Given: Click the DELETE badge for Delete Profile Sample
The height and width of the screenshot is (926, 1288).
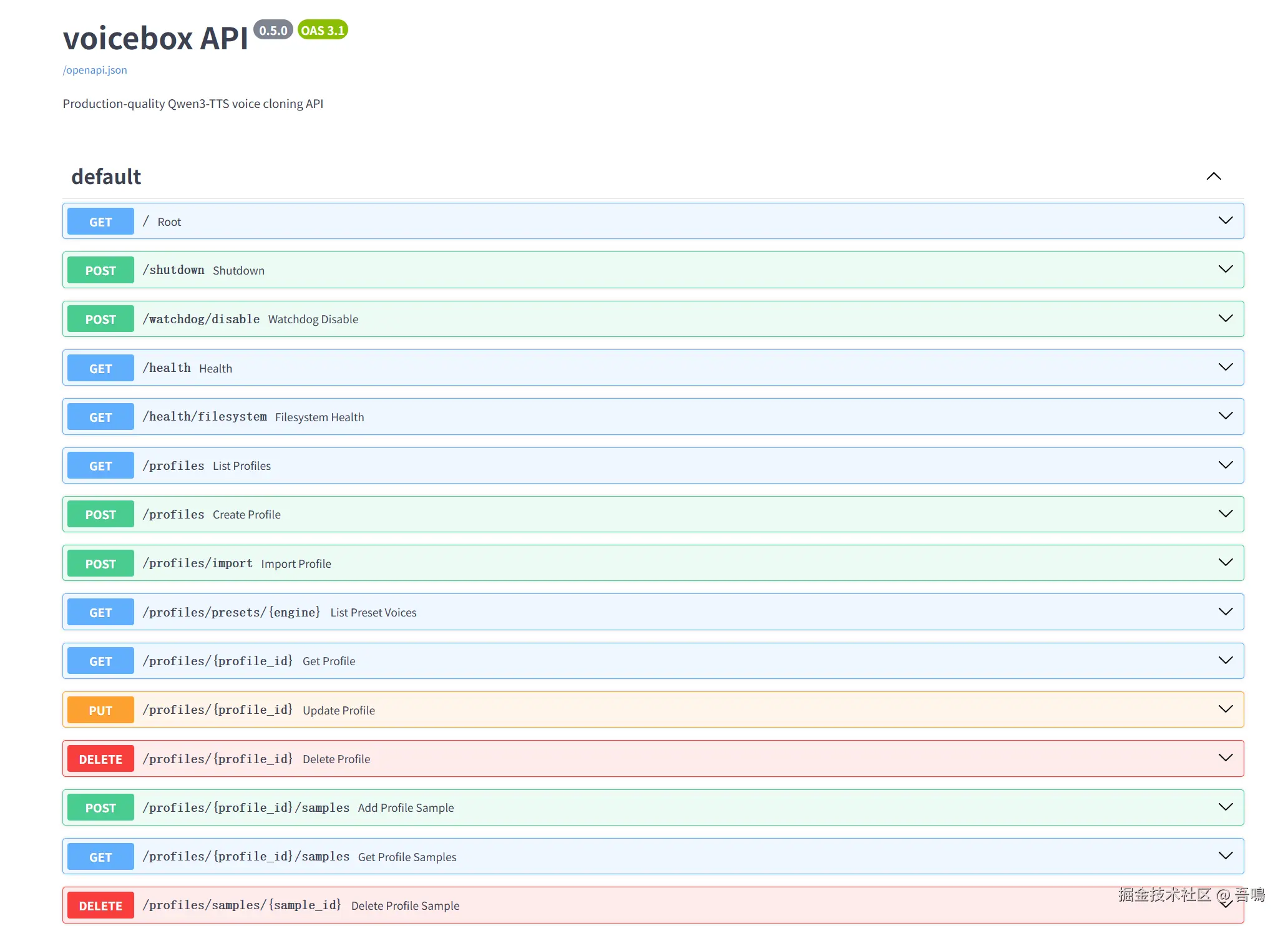Looking at the screenshot, I should [100, 905].
